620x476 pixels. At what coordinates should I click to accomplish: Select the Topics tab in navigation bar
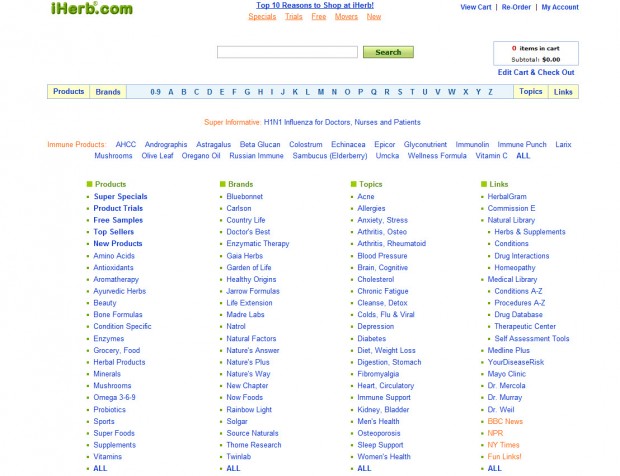click(531, 91)
